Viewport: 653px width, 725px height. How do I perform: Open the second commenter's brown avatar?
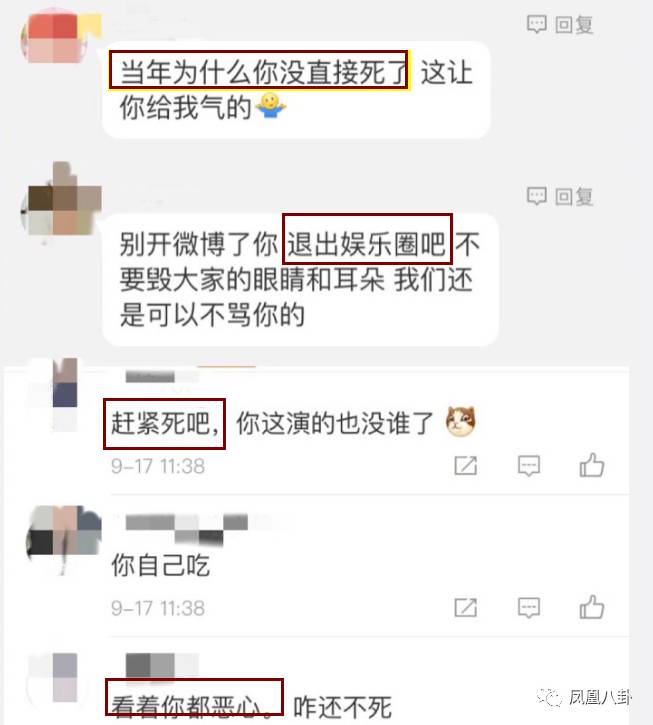(61, 200)
